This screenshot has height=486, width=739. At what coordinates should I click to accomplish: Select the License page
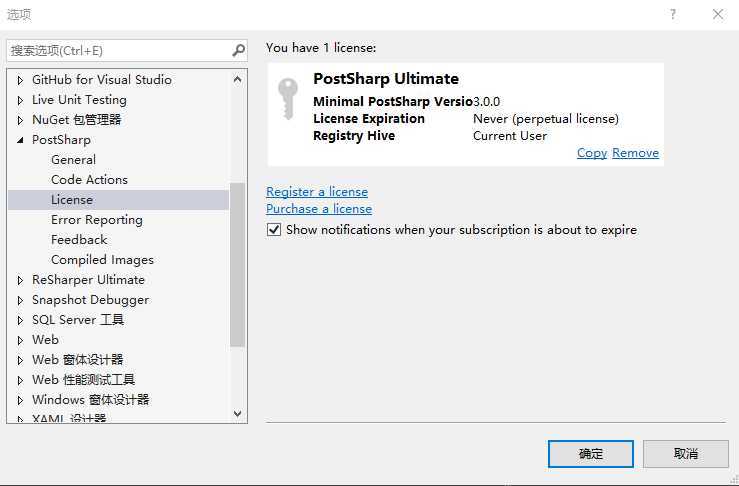point(118,200)
